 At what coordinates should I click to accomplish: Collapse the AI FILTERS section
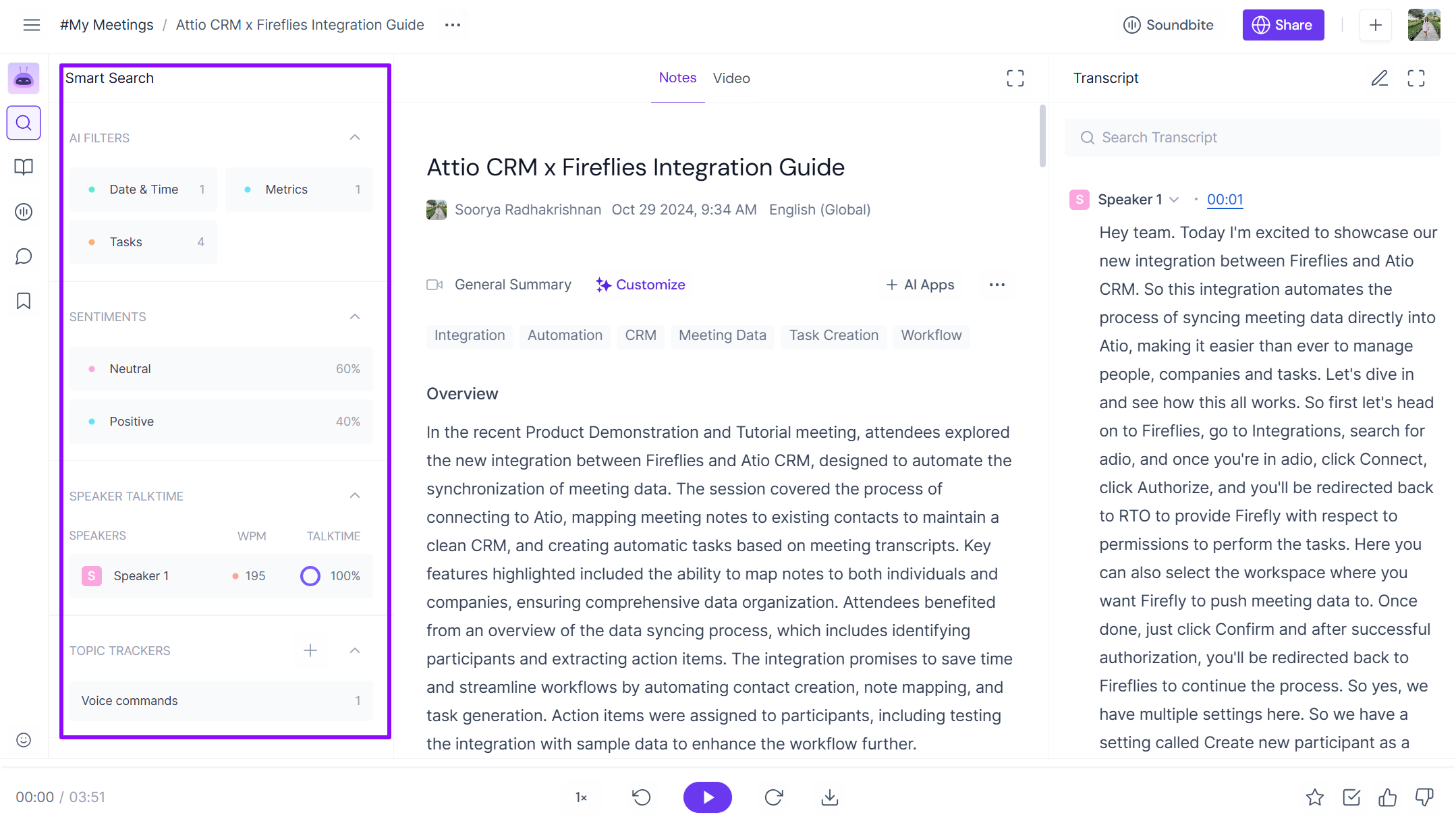click(x=354, y=137)
